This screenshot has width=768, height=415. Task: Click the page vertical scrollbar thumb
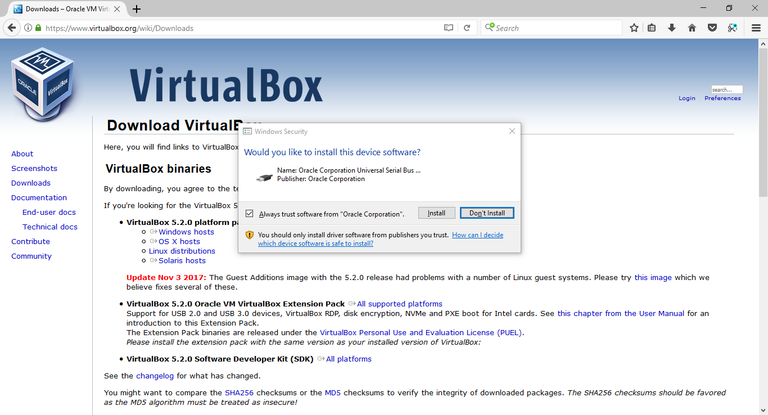click(x=763, y=122)
